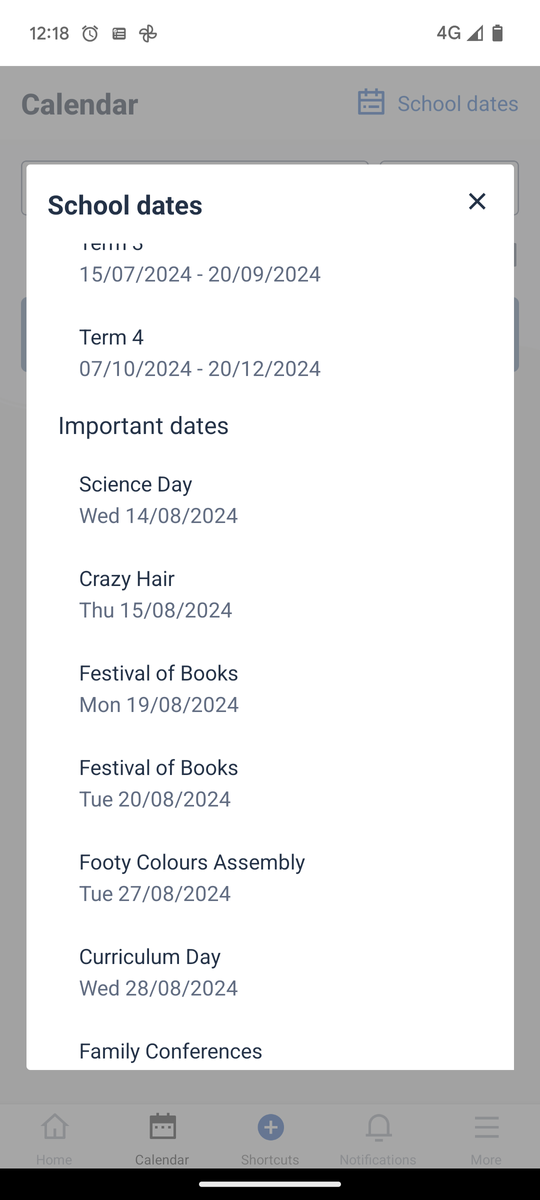Tap the battery icon in status bar

[498, 33]
